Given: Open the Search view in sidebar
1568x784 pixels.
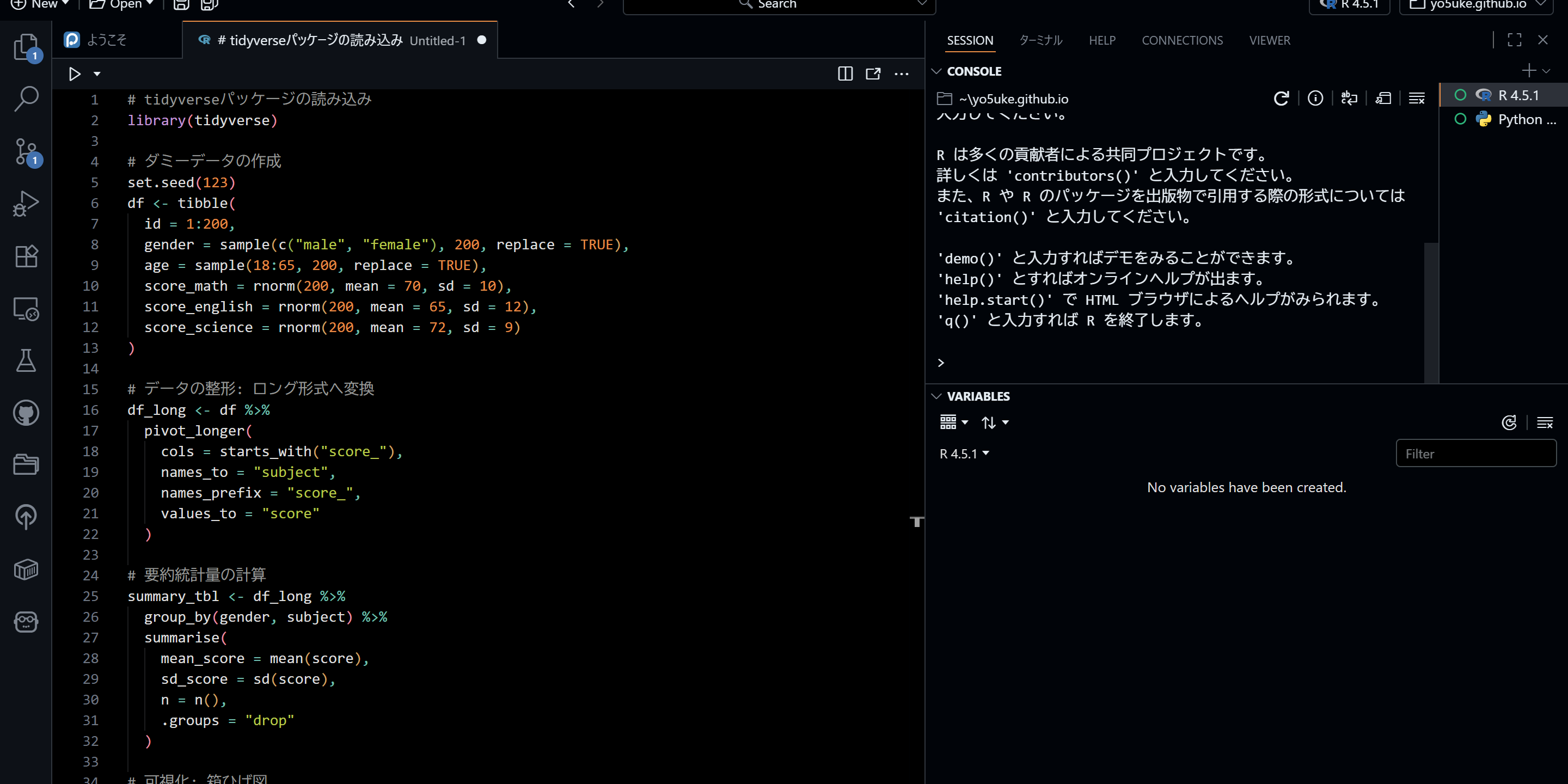Looking at the screenshot, I should (x=26, y=99).
